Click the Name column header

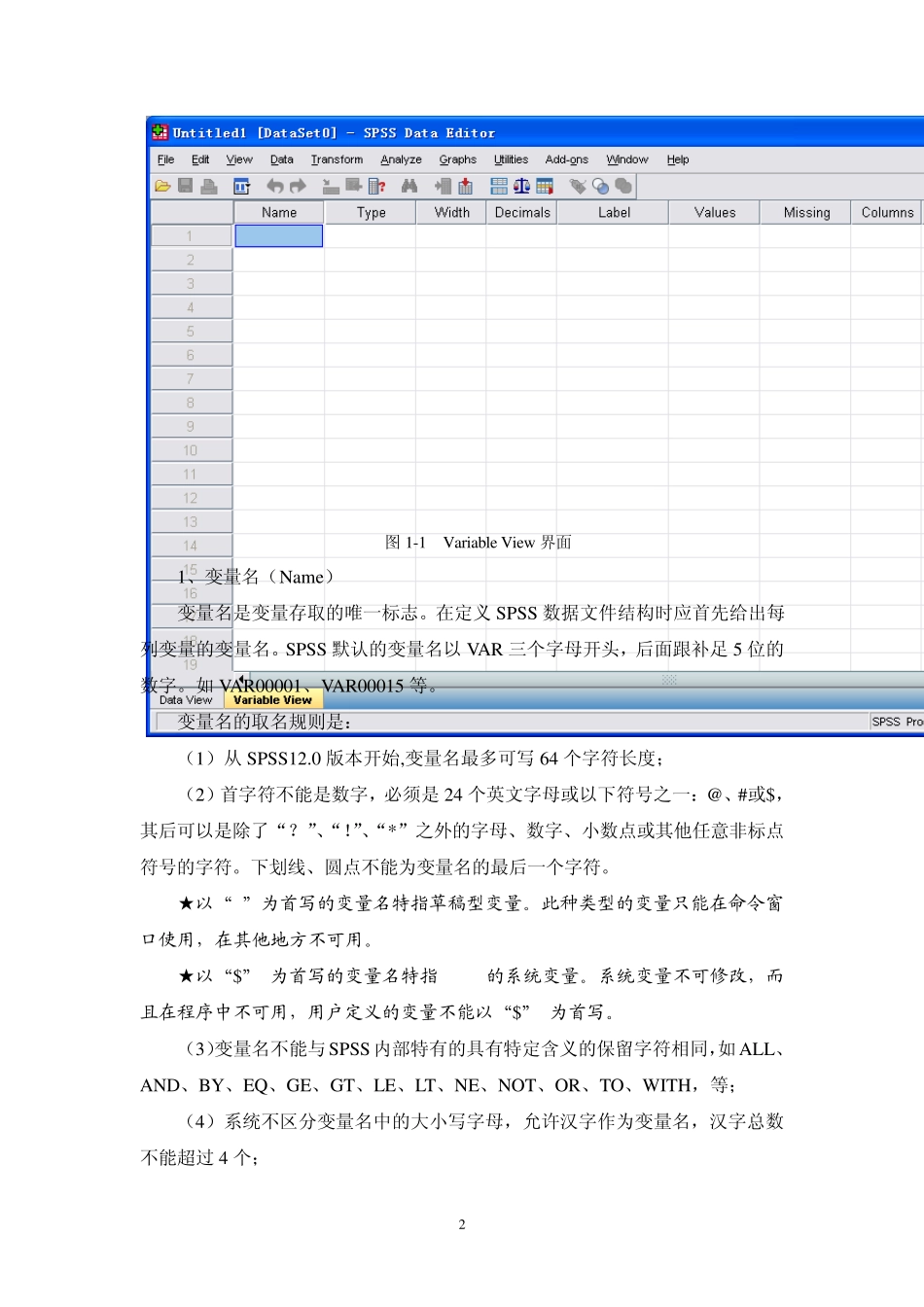279,212
